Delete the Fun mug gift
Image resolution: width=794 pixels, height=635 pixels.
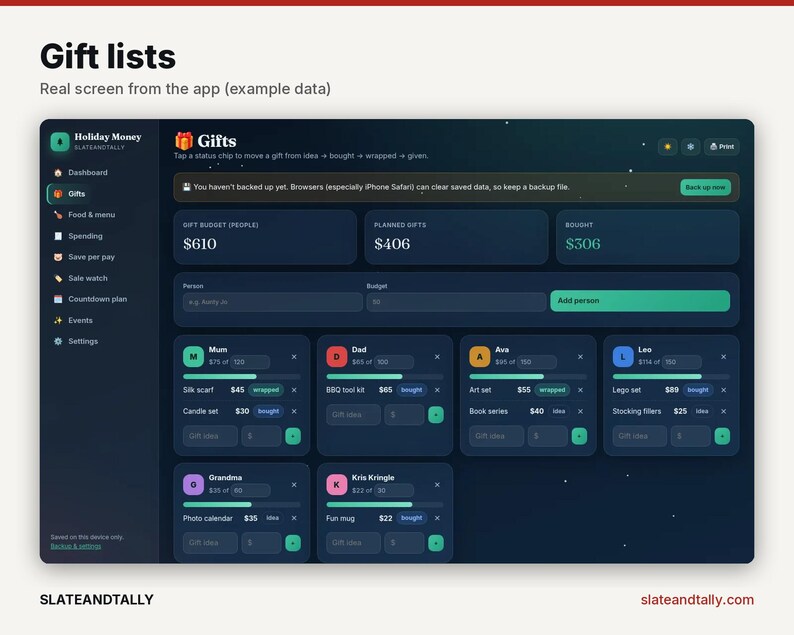[x=437, y=519]
